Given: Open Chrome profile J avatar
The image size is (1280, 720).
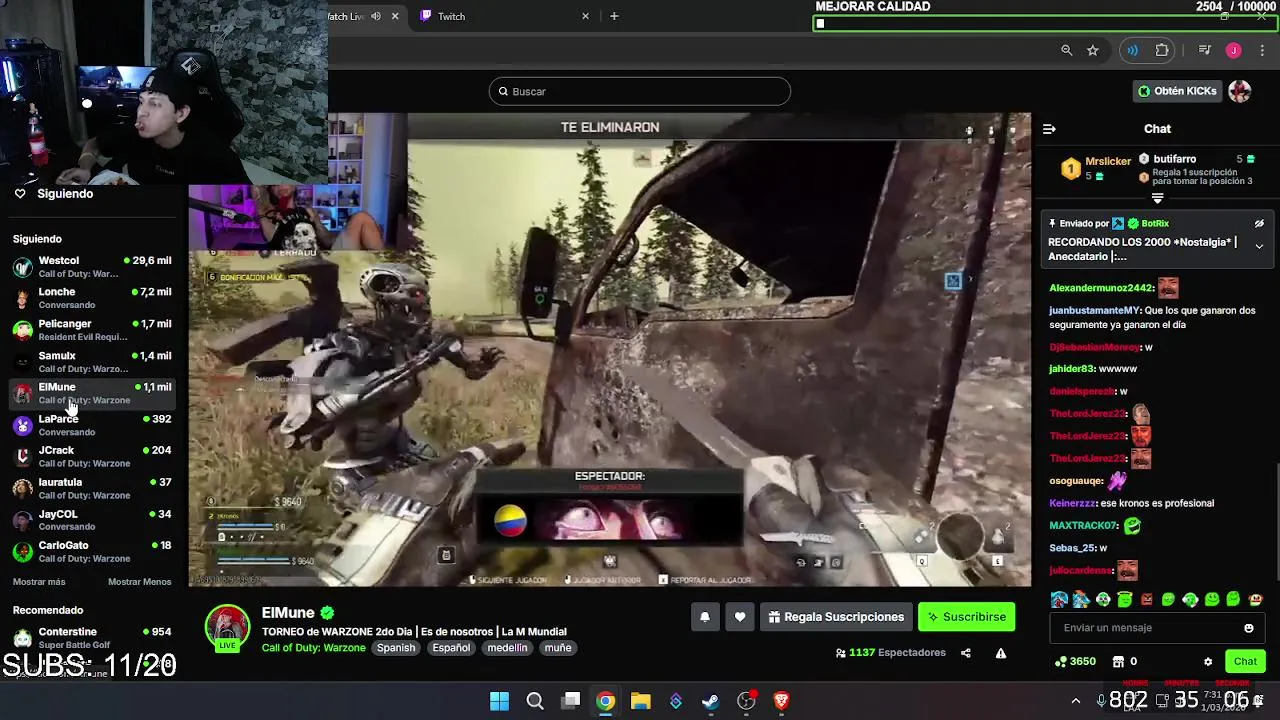Looking at the screenshot, I should (1234, 50).
